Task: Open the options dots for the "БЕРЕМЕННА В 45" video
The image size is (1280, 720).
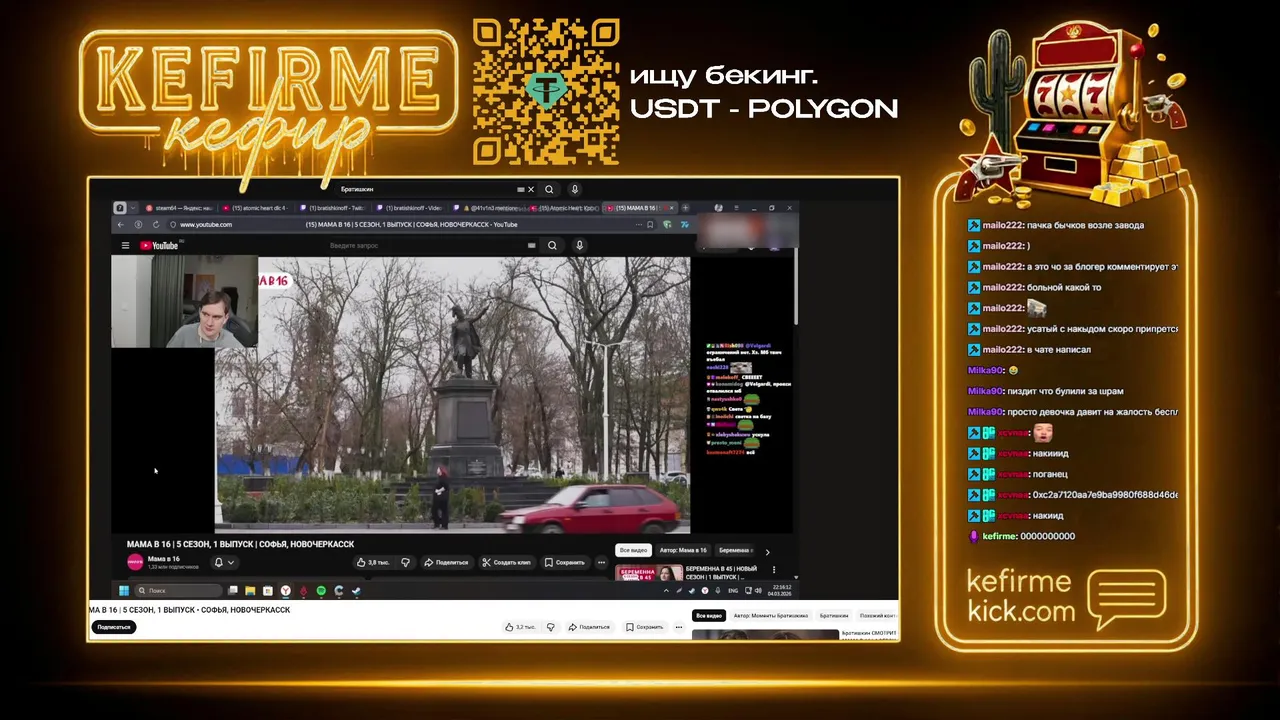Action: coord(773,570)
